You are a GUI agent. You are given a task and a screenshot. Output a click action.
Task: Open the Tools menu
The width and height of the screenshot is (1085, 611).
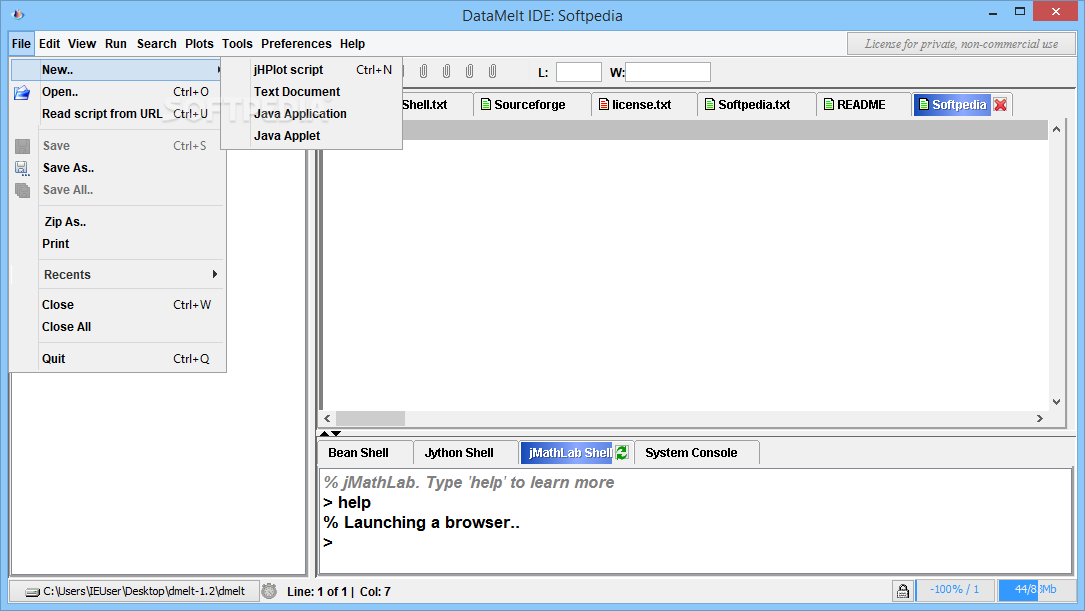pyautogui.click(x=237, y=44)
